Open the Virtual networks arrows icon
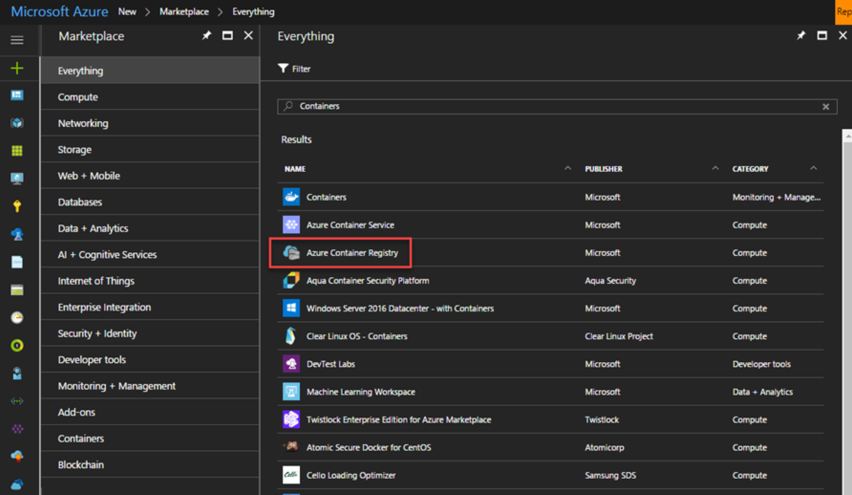The height and width of the screenshot is (495, 852). point(17,401)
